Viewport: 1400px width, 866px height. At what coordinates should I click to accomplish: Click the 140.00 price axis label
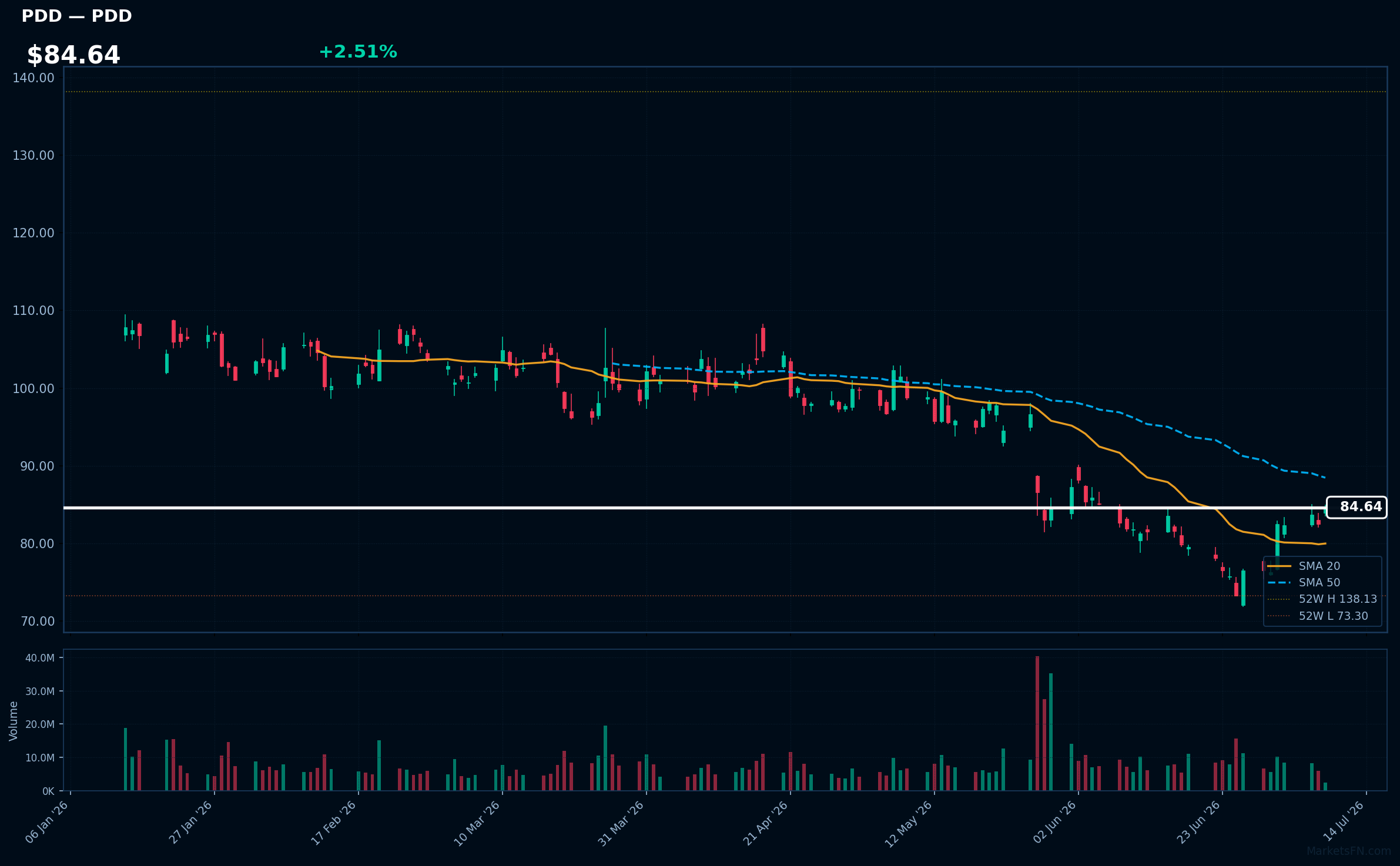[34, 78]
